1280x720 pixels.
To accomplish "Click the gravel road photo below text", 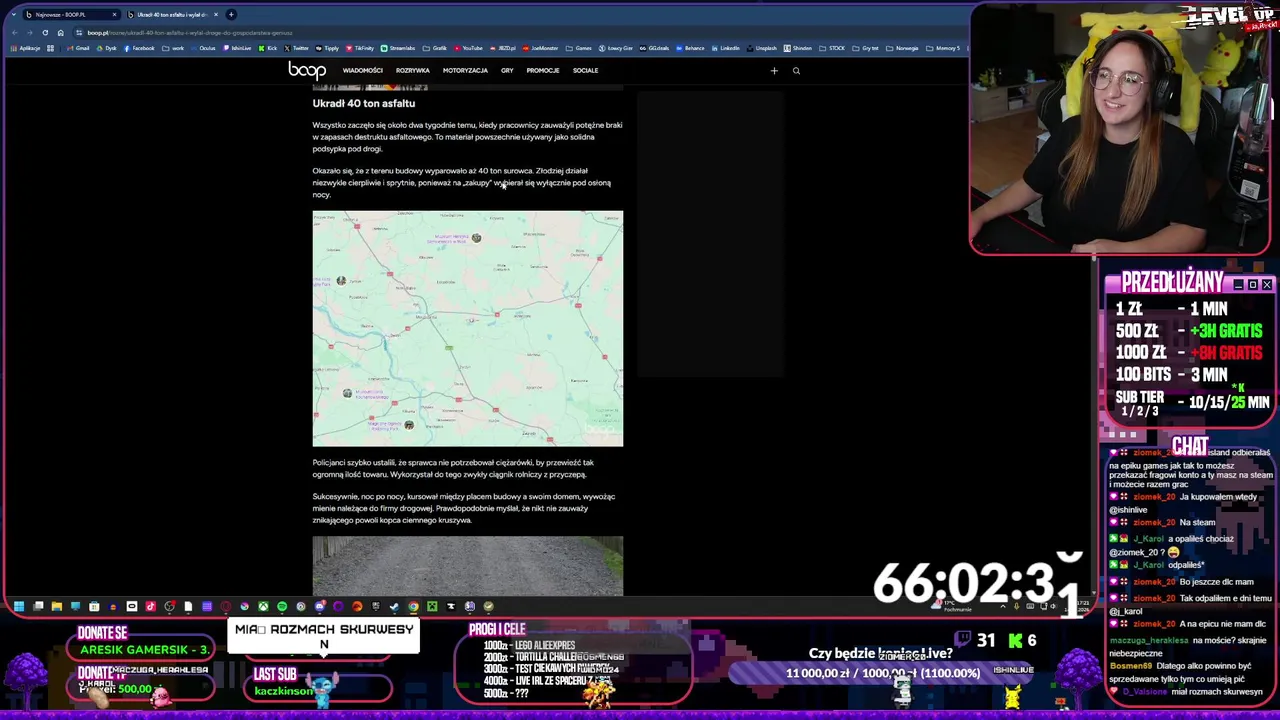I will 467,566.
